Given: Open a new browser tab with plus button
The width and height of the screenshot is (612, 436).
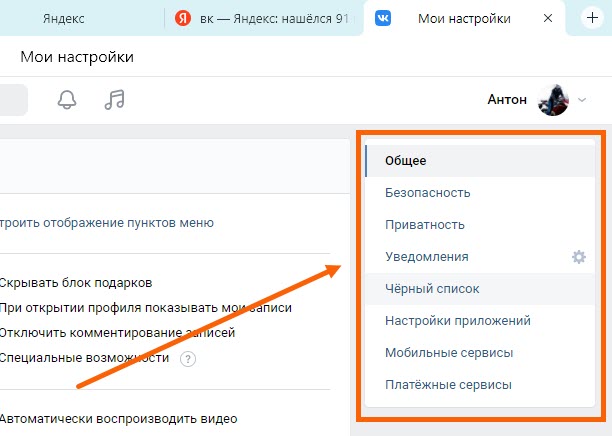Looking at the screenshot, I should pos(590,18).
